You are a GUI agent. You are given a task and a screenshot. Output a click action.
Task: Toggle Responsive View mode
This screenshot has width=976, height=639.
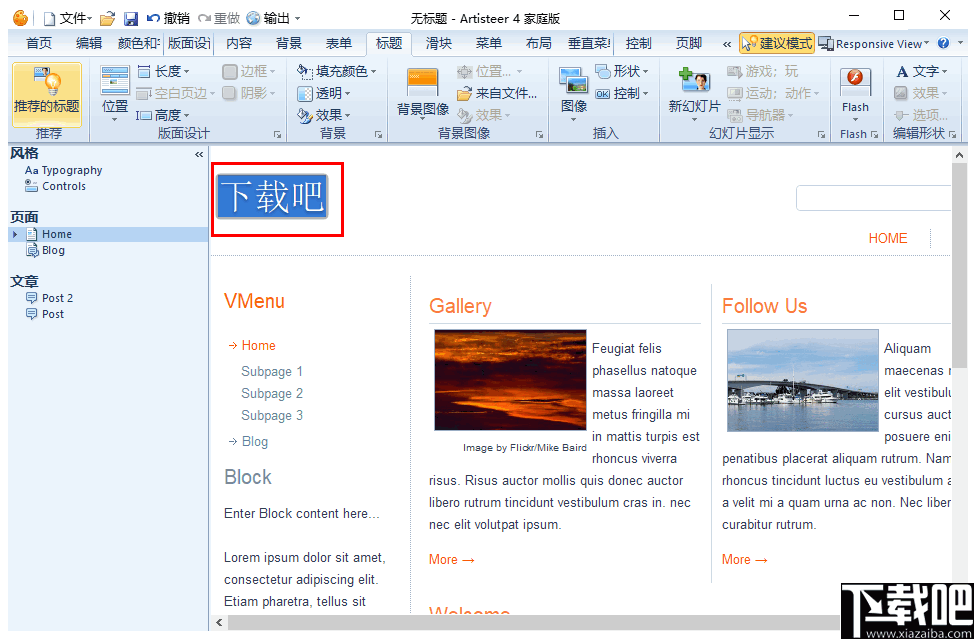click(874, 43)
